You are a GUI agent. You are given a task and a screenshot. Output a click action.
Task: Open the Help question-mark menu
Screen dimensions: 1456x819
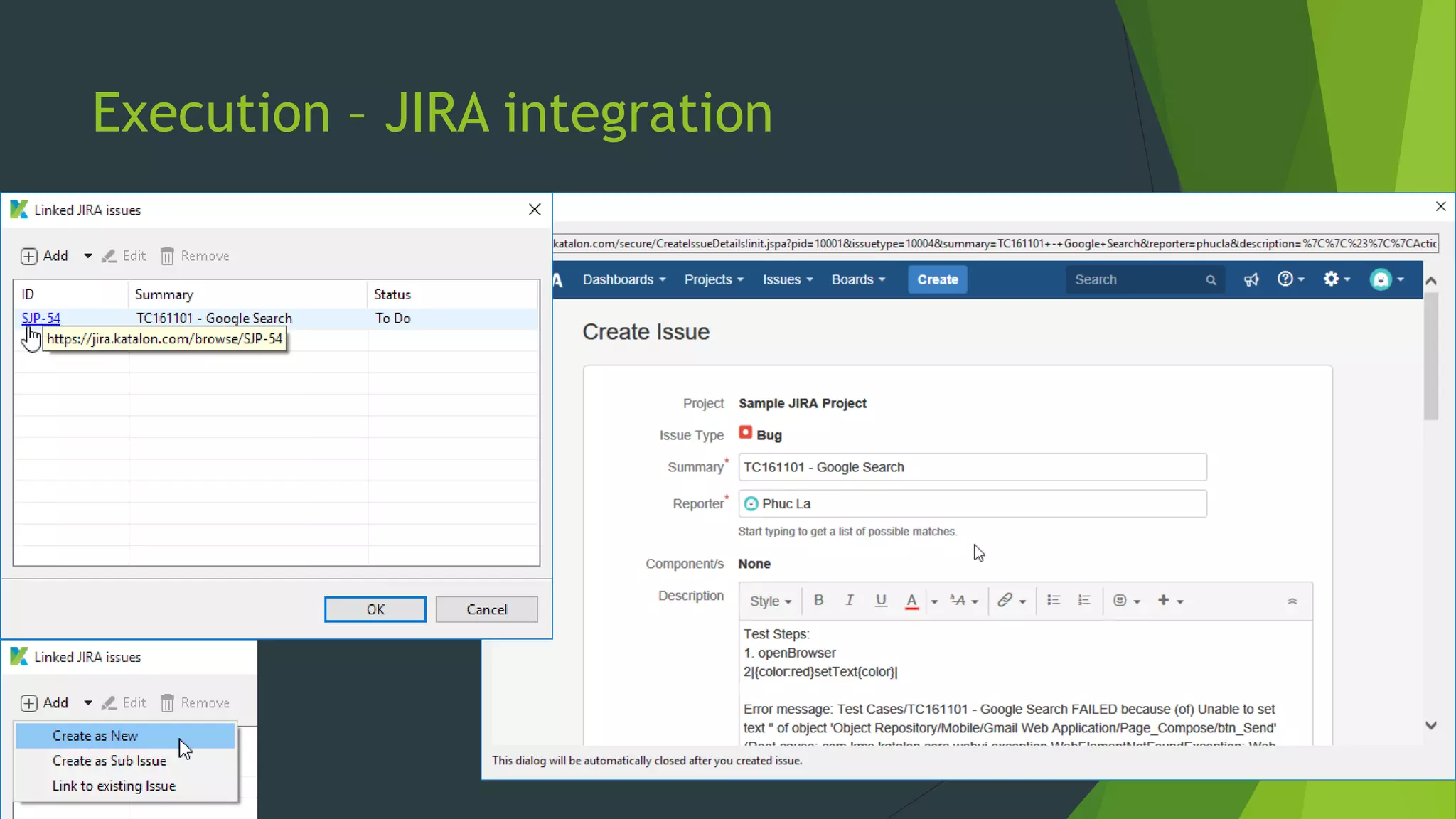1290,279
